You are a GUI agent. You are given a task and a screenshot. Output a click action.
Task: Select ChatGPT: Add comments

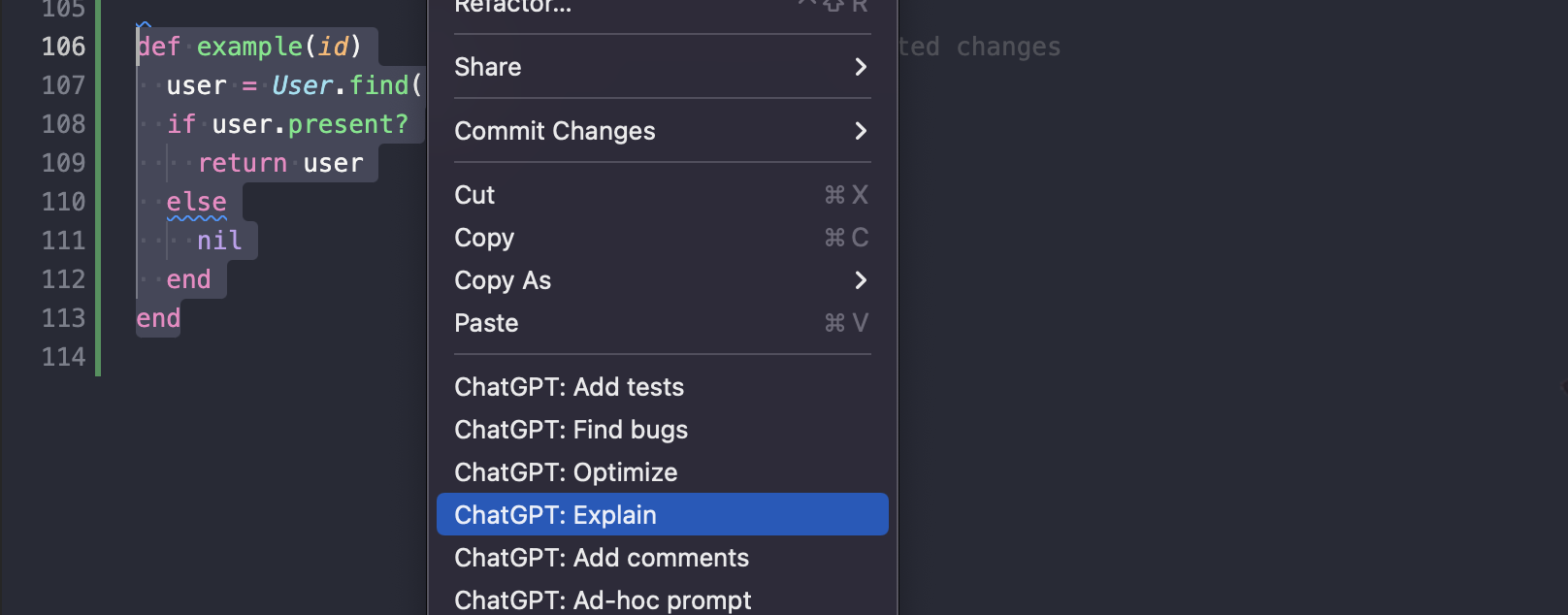tap(602, 558)
